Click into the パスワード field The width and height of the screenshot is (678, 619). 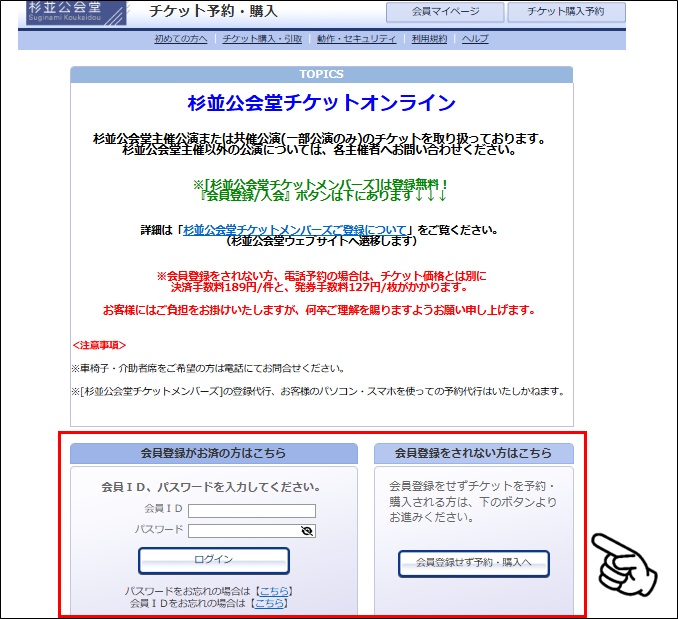[243, 530]
